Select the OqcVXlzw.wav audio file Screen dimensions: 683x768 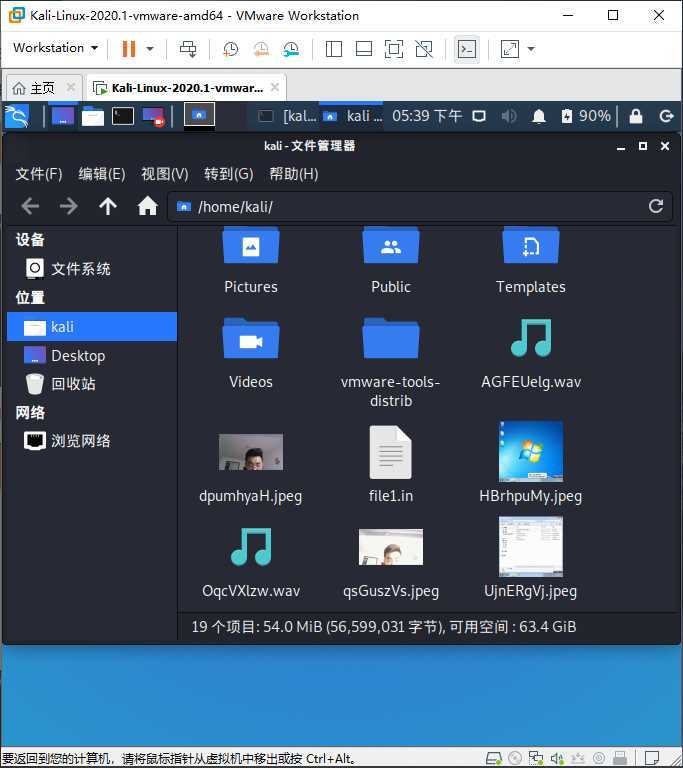pos(251,563)
